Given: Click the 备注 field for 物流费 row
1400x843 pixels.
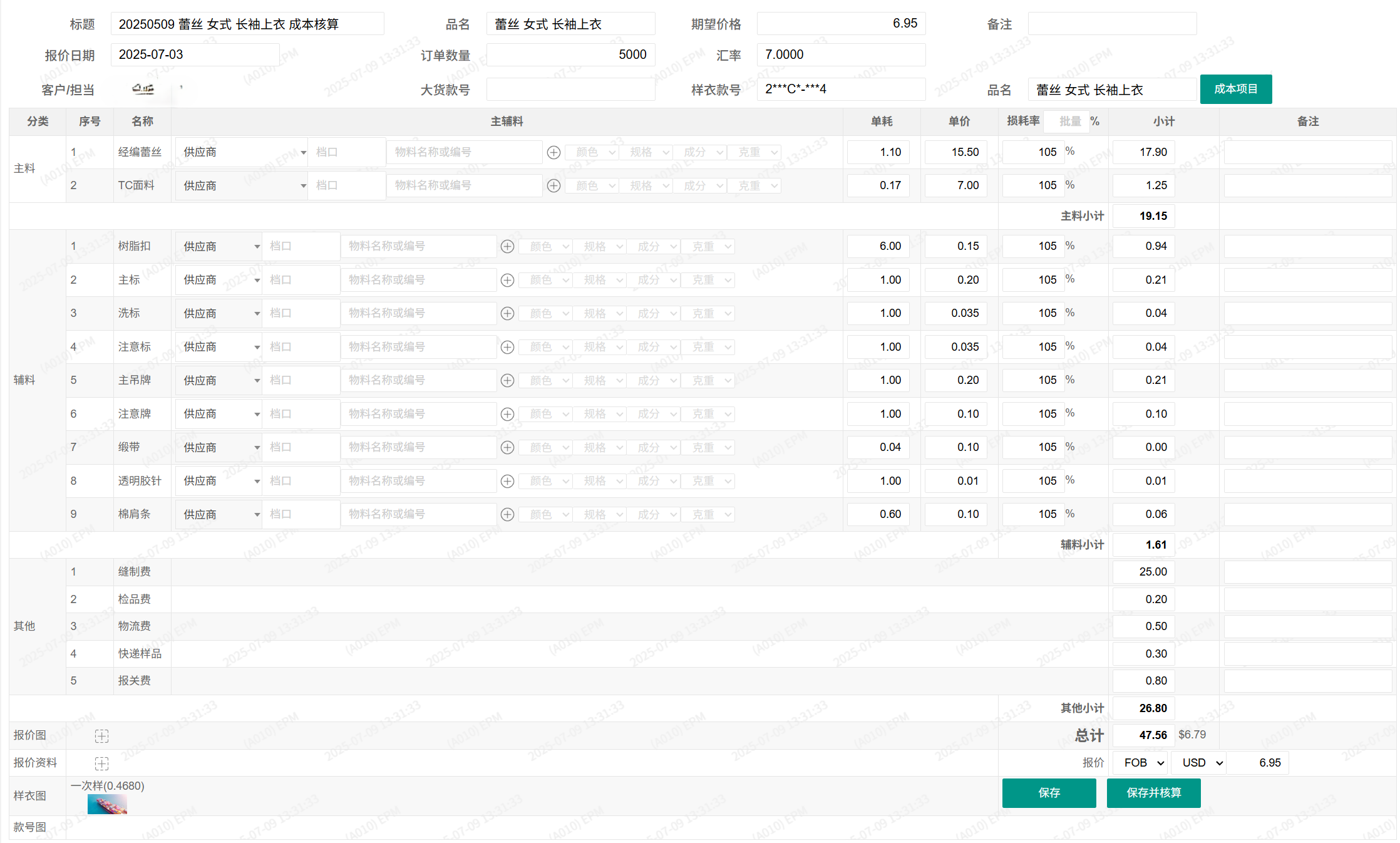Looking at the screenshot, I should point(1308,626).
